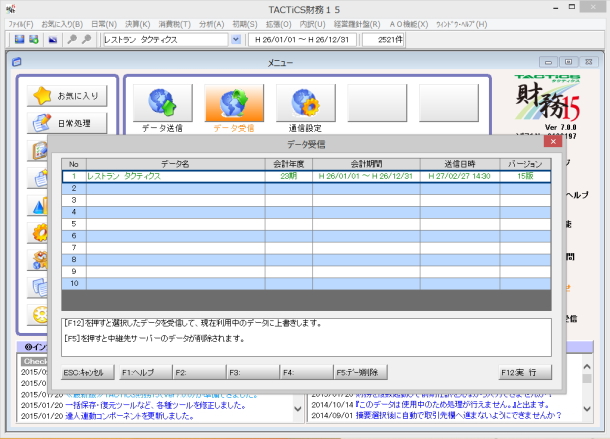Click the second blue-green toolbar icon

34,39
